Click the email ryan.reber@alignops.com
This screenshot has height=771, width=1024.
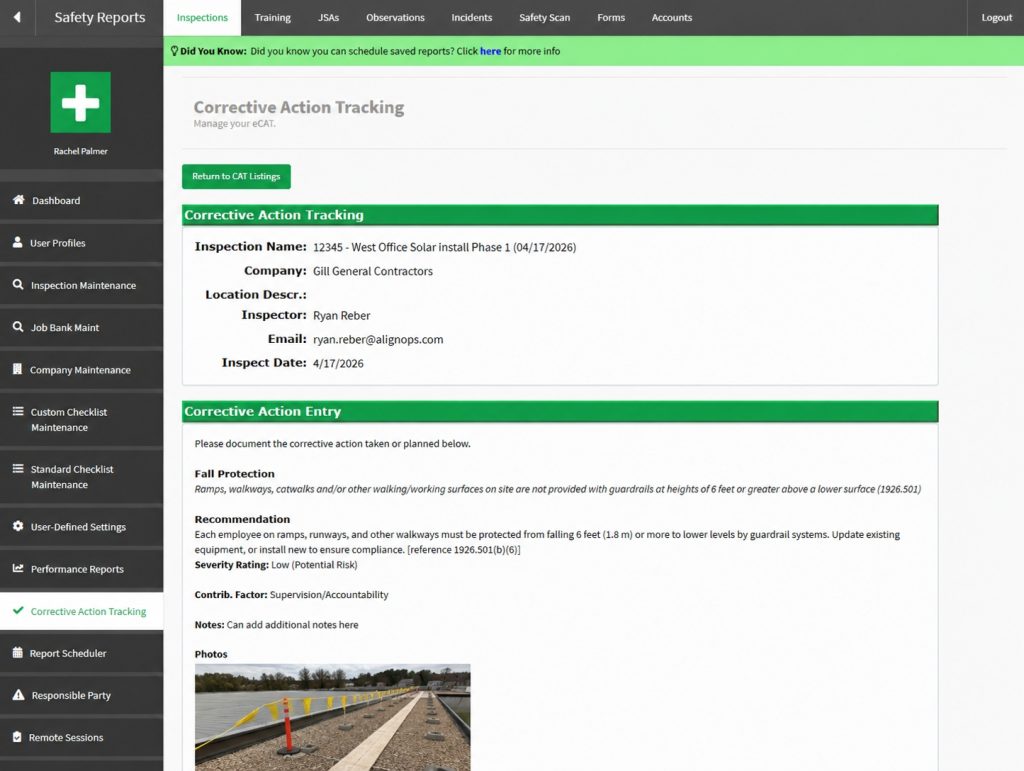pyautogui.click(x=378, y=339)
